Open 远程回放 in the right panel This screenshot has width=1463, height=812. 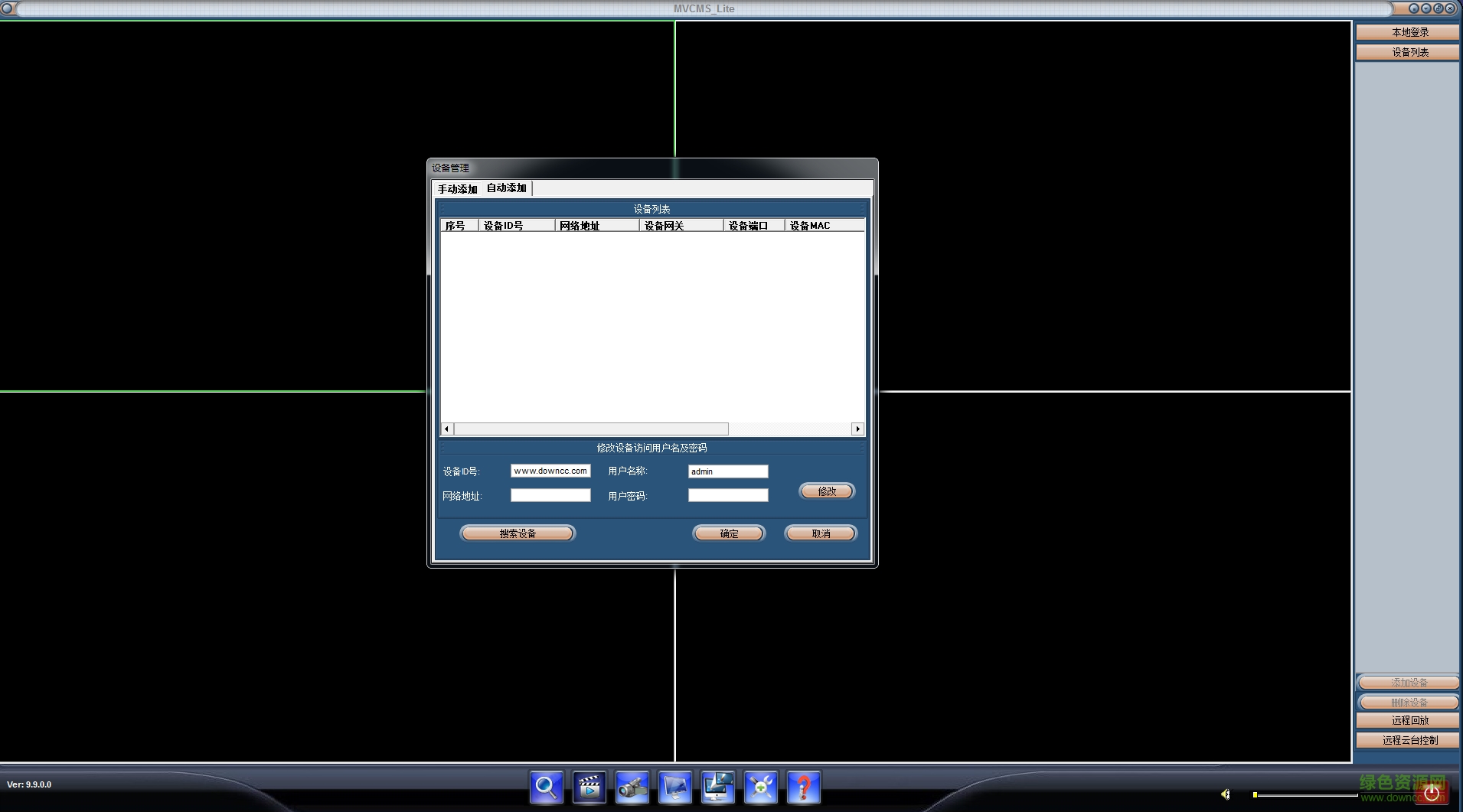tap(1409, 720)
